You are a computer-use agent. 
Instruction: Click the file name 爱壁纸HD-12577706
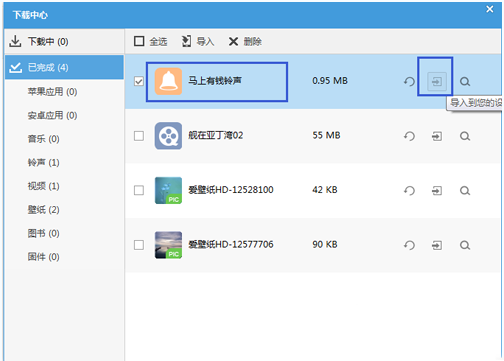pyautogui.click(x=231, y=245)
